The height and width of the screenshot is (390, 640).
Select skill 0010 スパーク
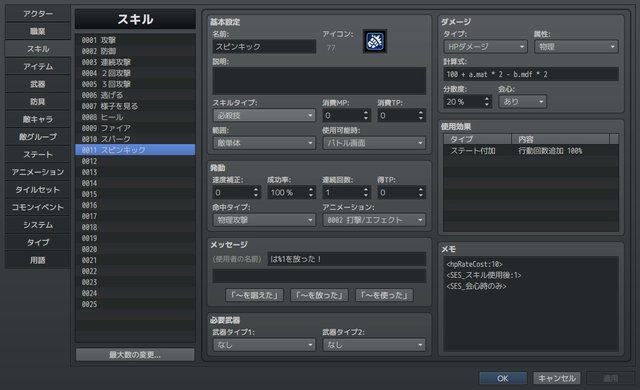[135, 139]
